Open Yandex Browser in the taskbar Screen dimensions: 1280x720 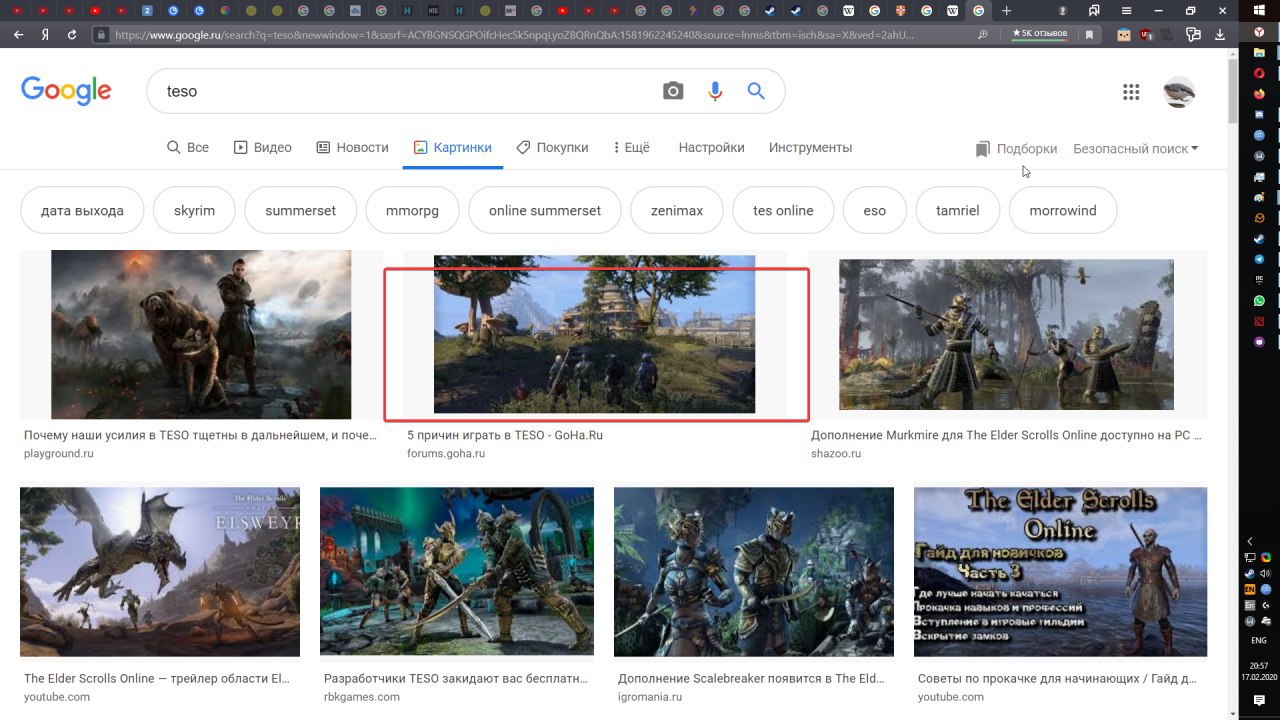pyautogui.click(x=1259, y=32)
